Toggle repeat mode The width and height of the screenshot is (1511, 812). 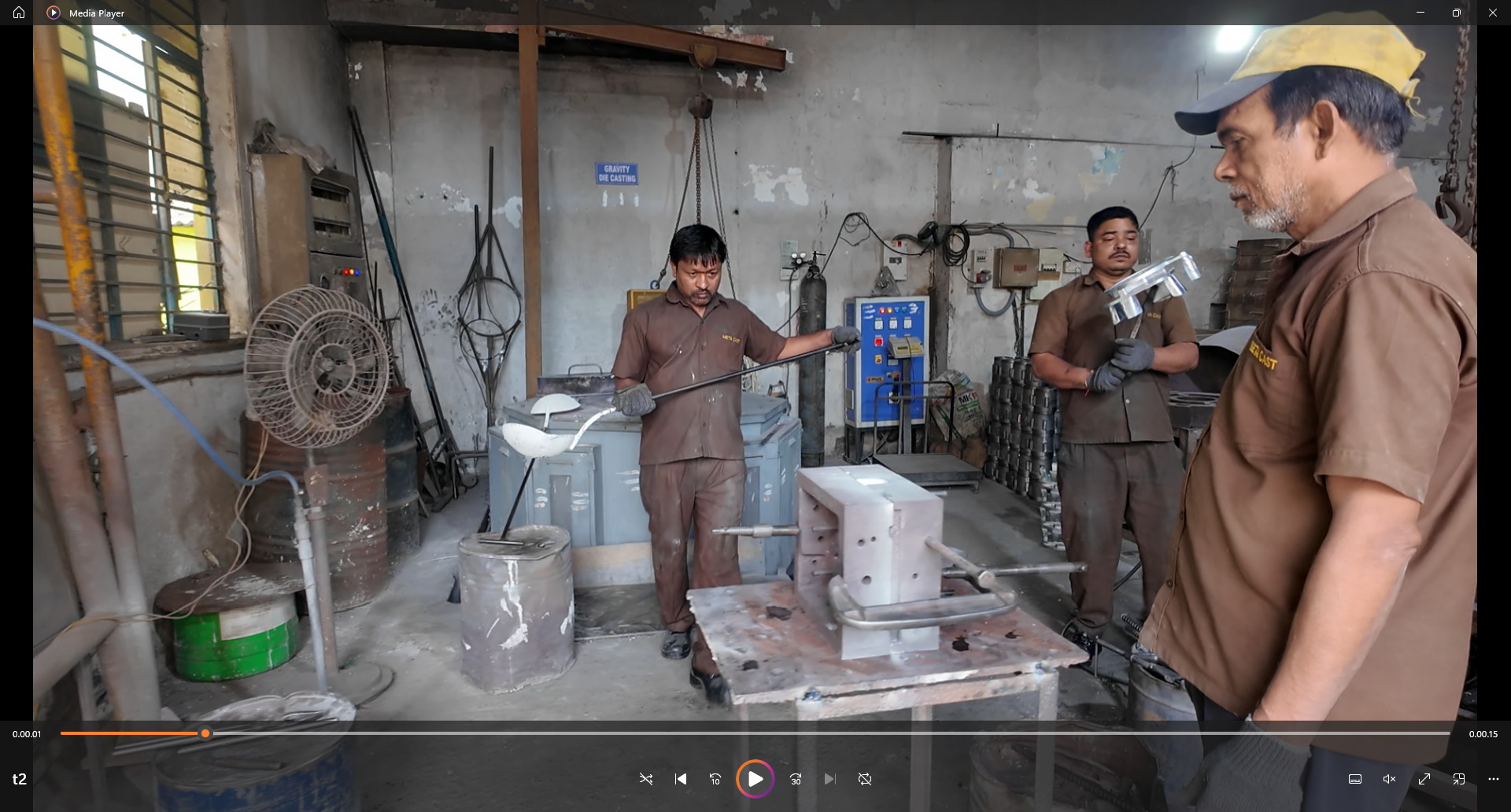(x=865, y=779)
